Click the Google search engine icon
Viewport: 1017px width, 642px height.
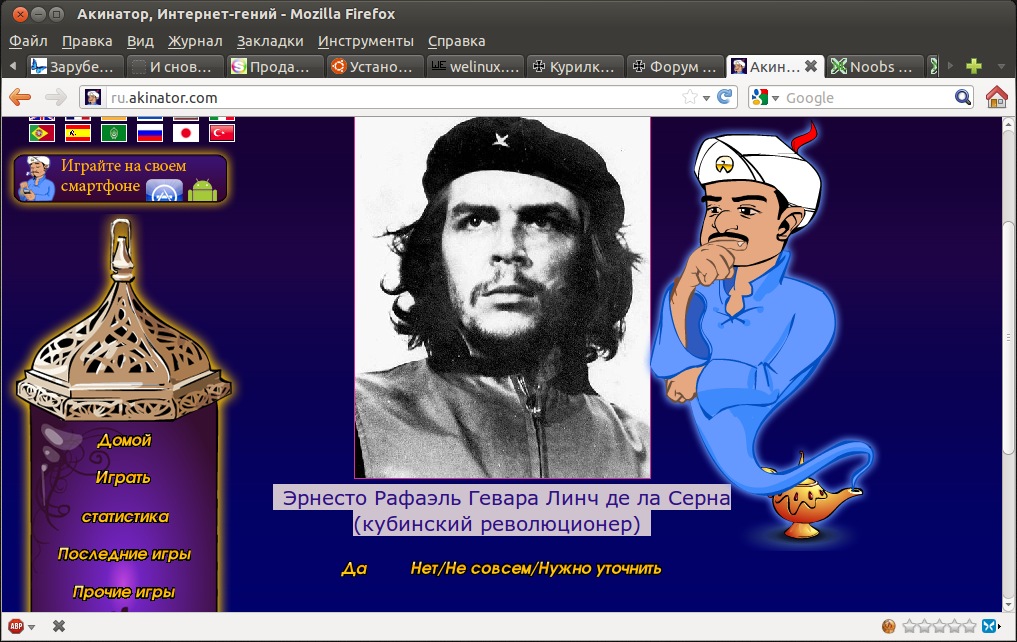click(x=759, y=97)
